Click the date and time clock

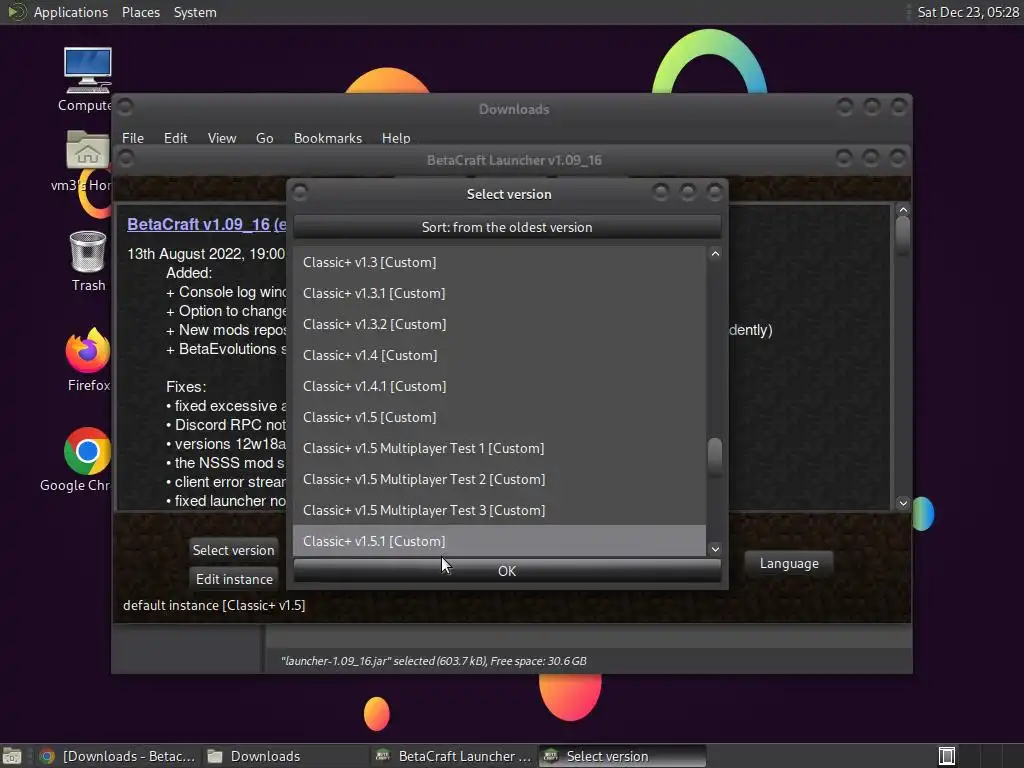[968, 12]
